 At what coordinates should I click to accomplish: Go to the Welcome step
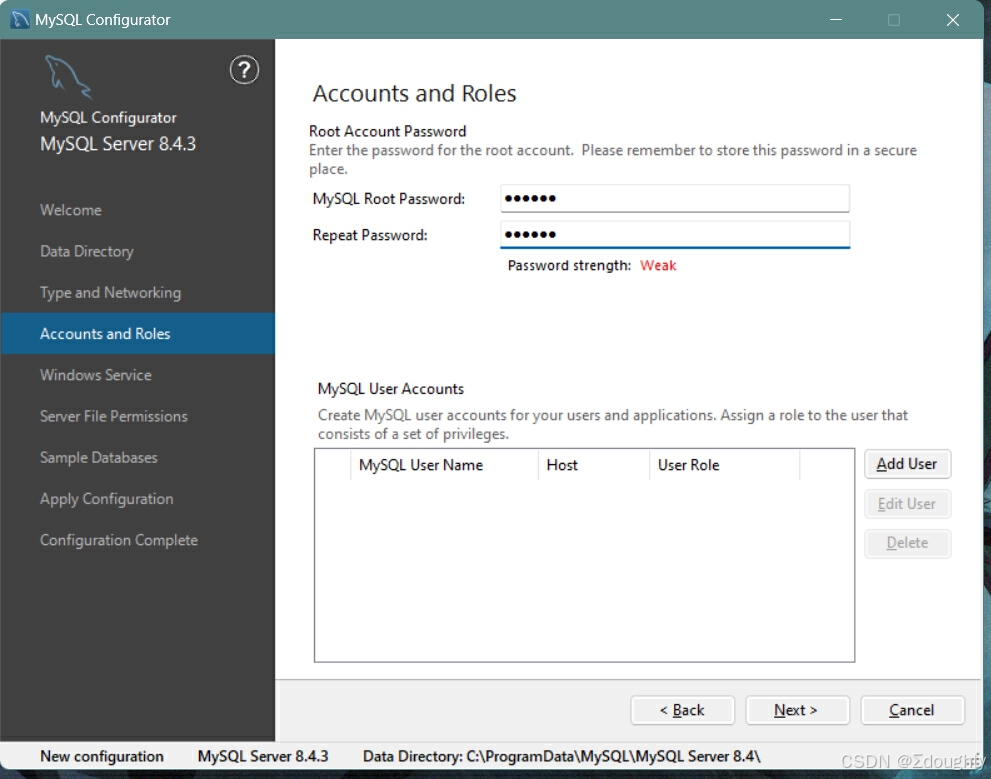[71, 210]
